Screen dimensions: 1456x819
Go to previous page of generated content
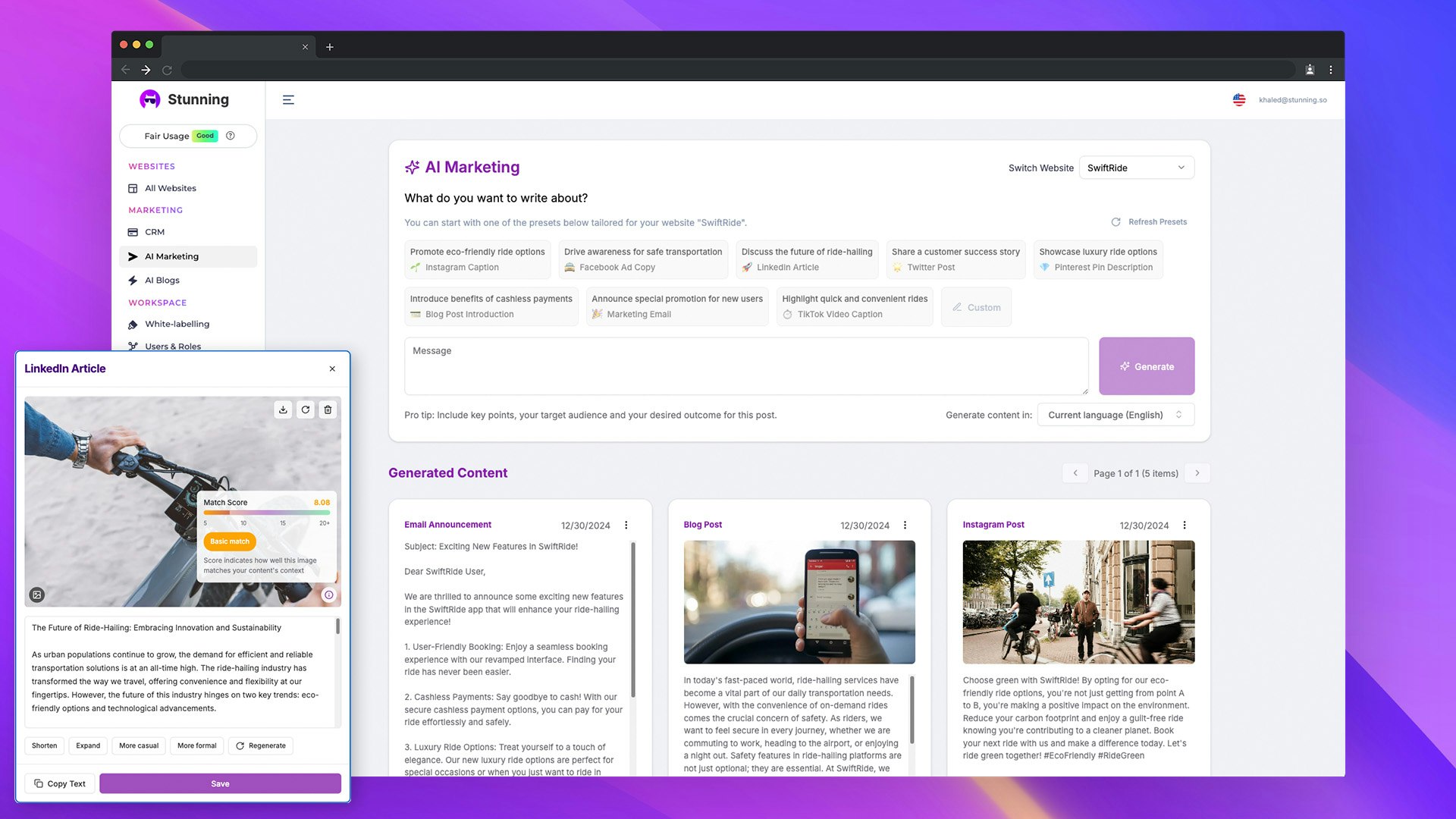click(x=1075, y=473)
